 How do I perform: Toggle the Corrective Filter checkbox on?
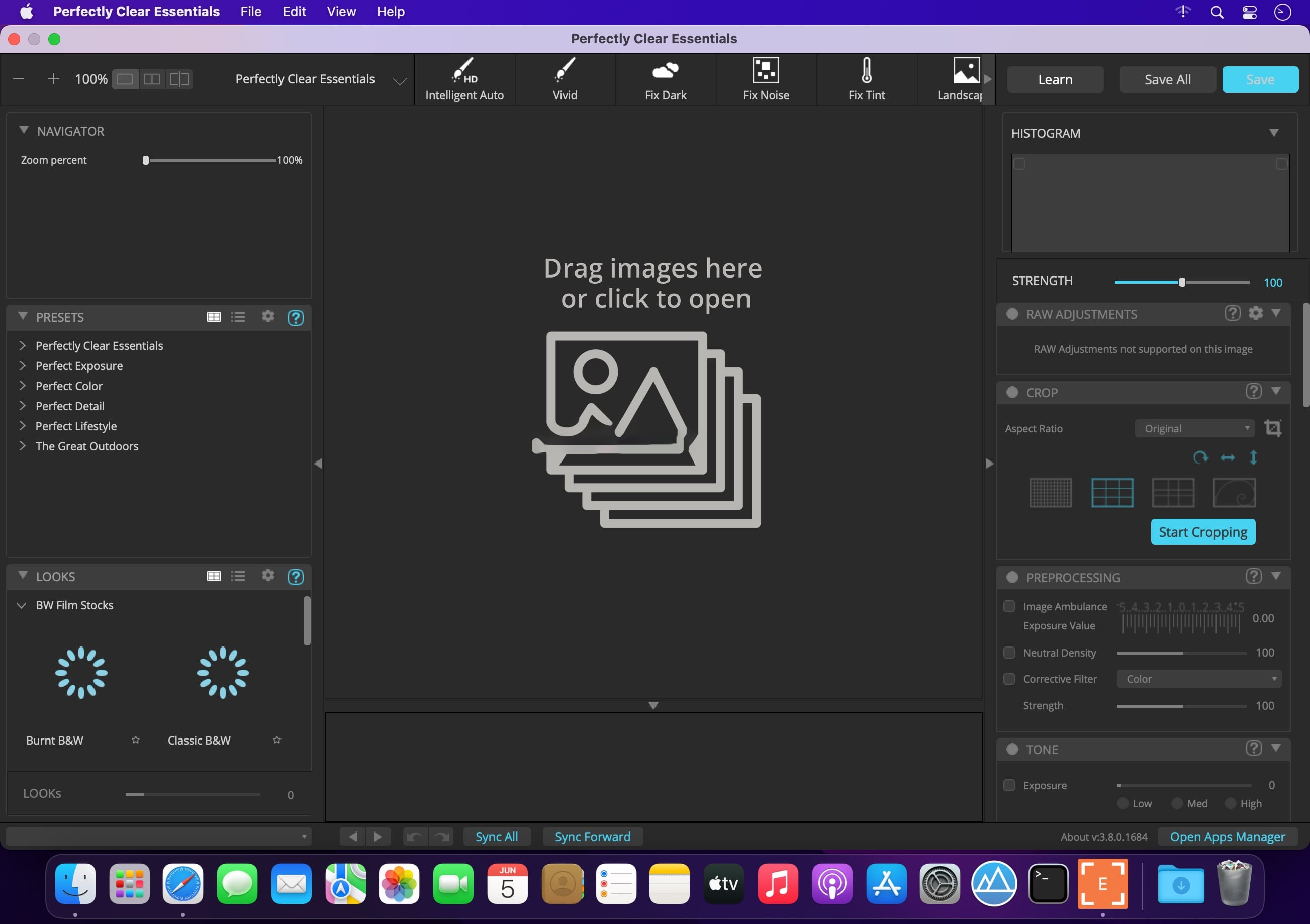point(1009,678)
